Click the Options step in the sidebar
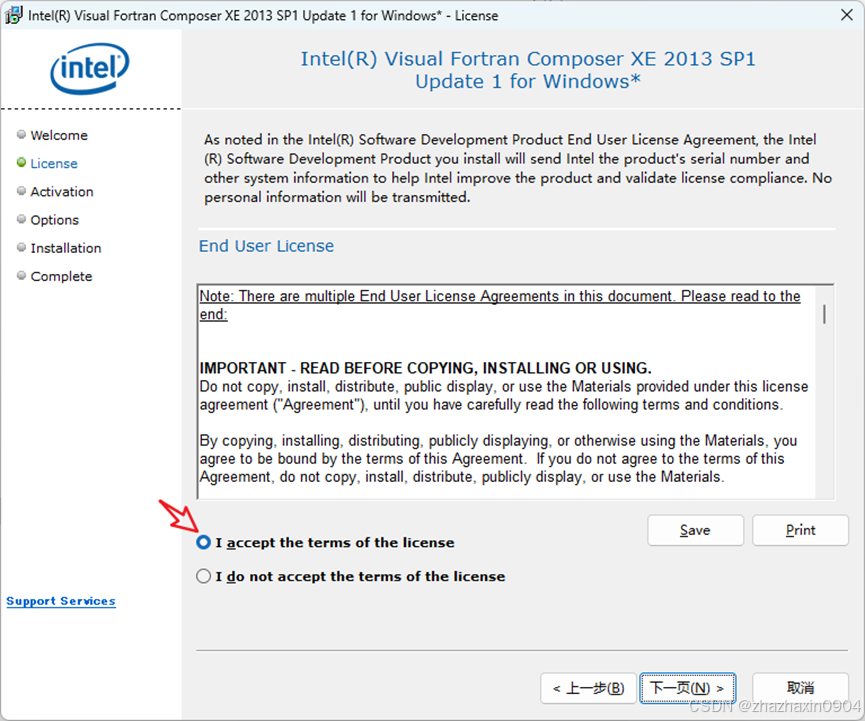 click(55, 220)
